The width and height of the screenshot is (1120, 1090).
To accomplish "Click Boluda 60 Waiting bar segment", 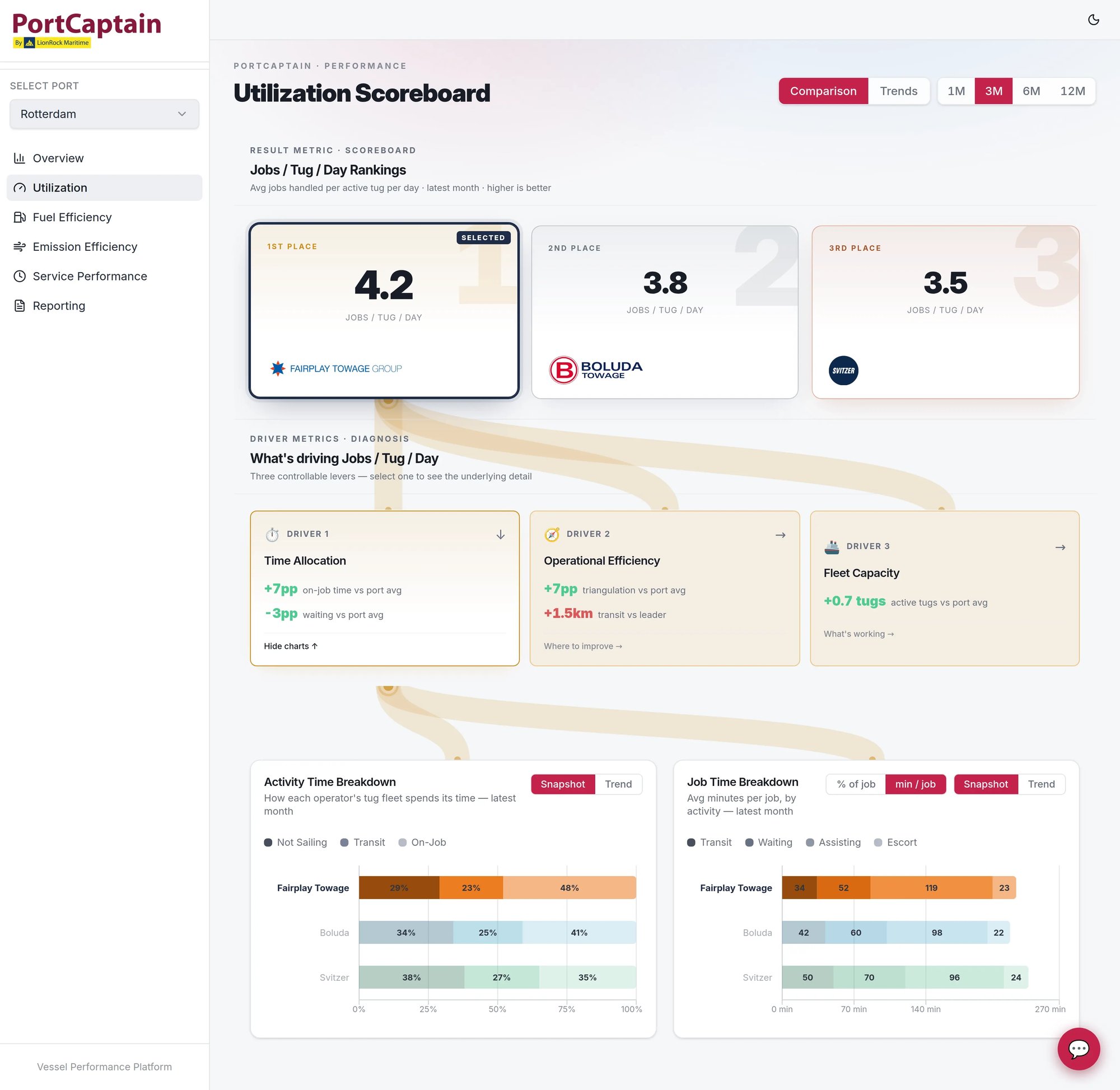I will pyautogui.click(x=856, y=932).
